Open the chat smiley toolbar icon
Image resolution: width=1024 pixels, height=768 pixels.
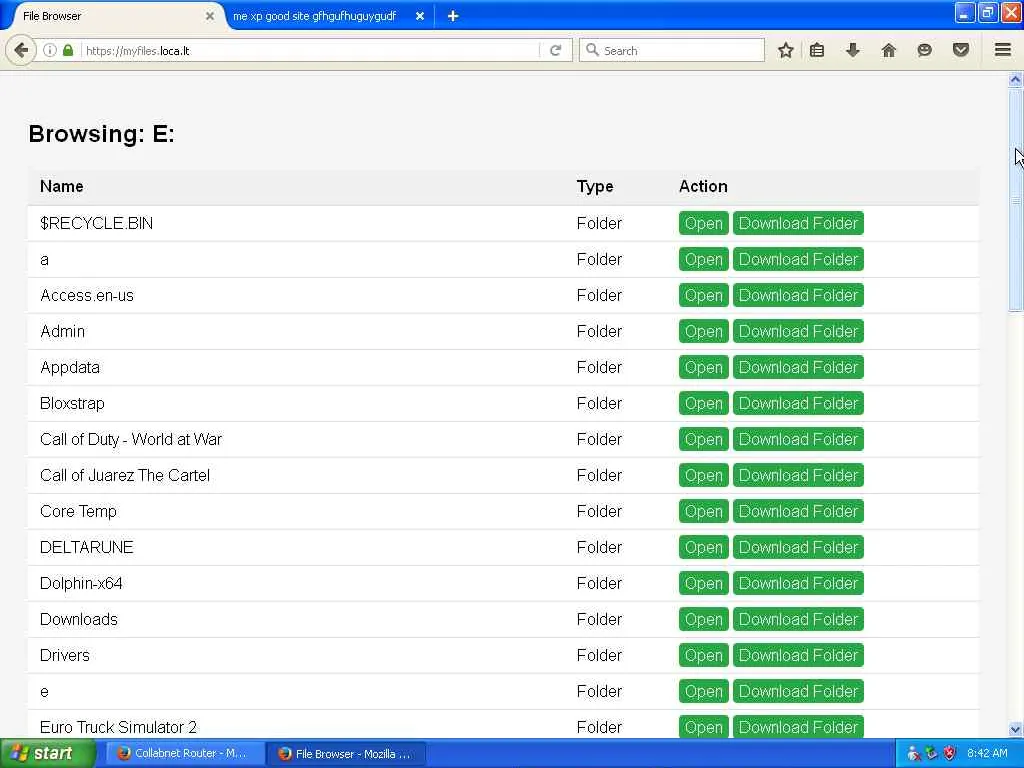(x=925, y=50)
